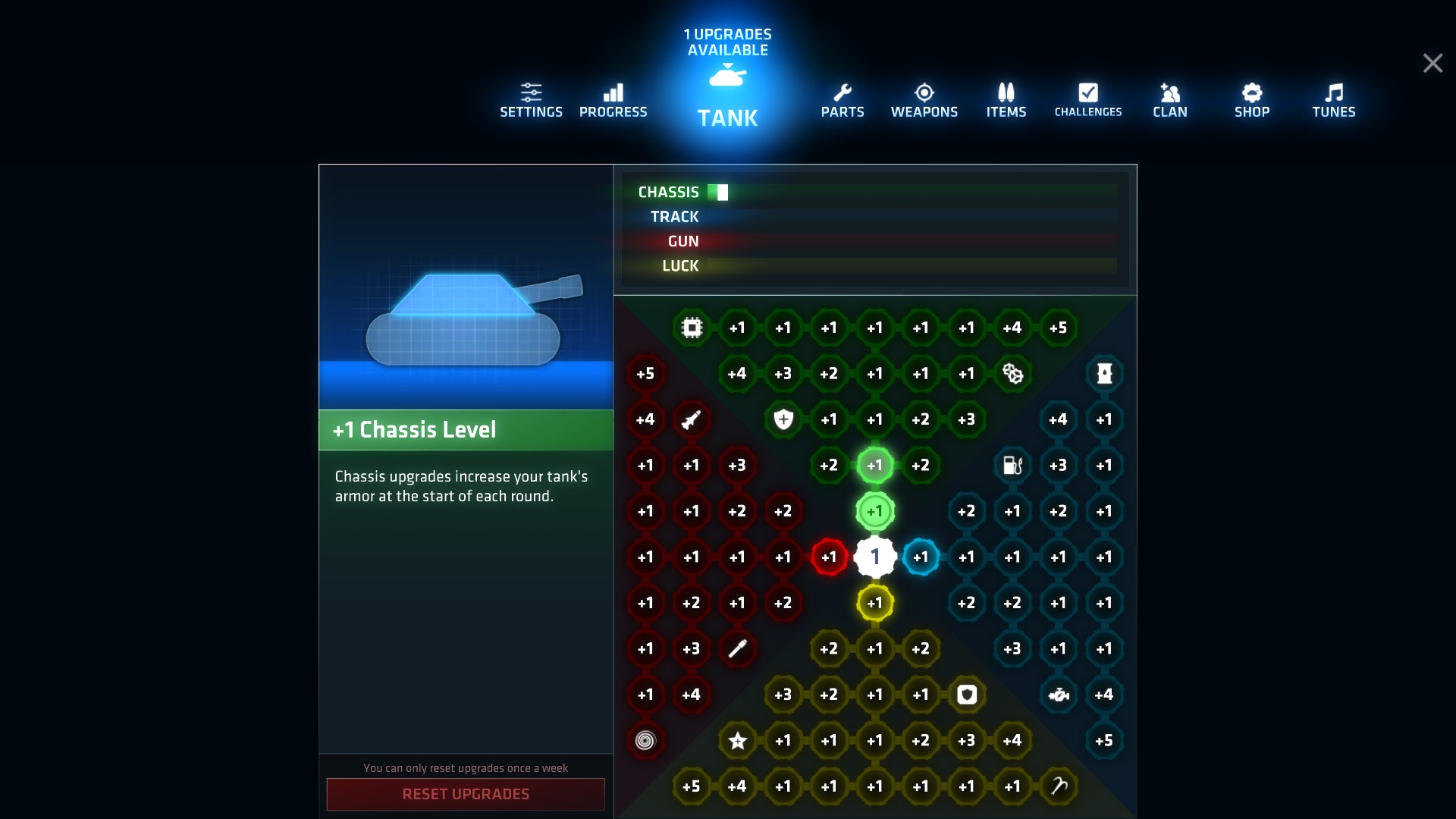Screen dimensions: 1456x819
Task: Select the CLAN icon in navbar
Action: (1169, 99)
